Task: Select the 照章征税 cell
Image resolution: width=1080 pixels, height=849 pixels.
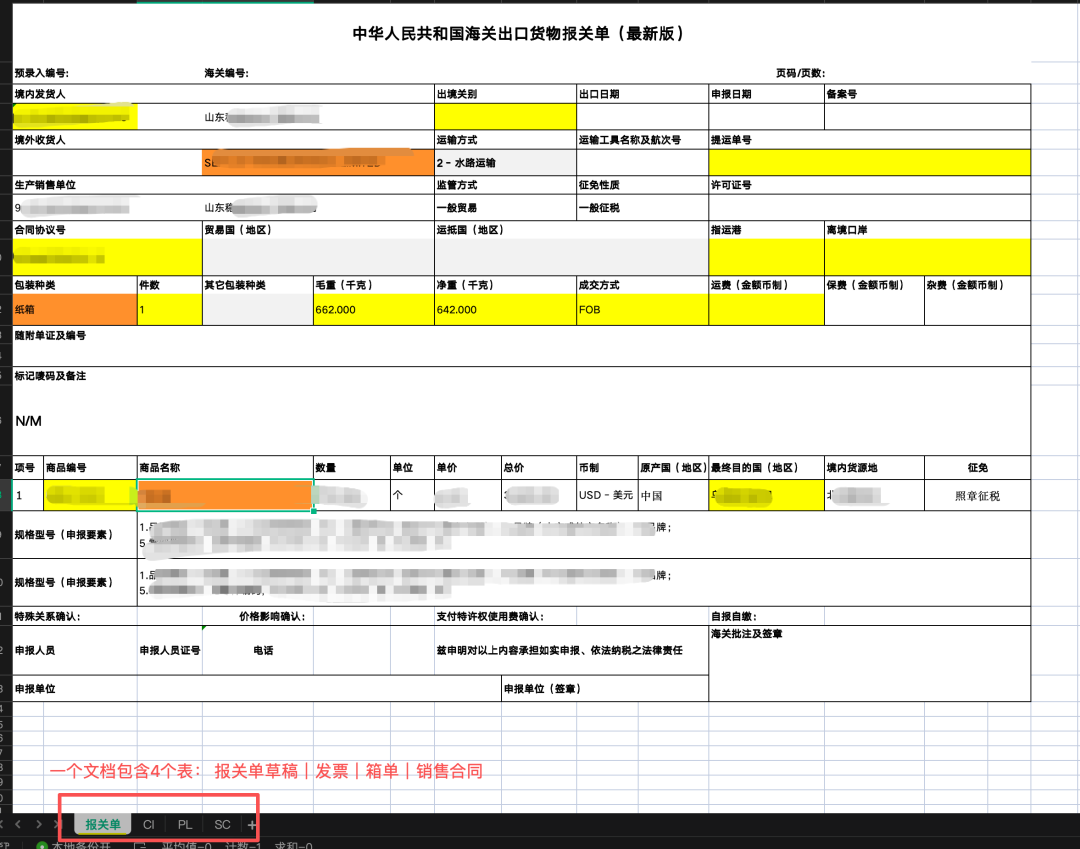Action: 977,495
